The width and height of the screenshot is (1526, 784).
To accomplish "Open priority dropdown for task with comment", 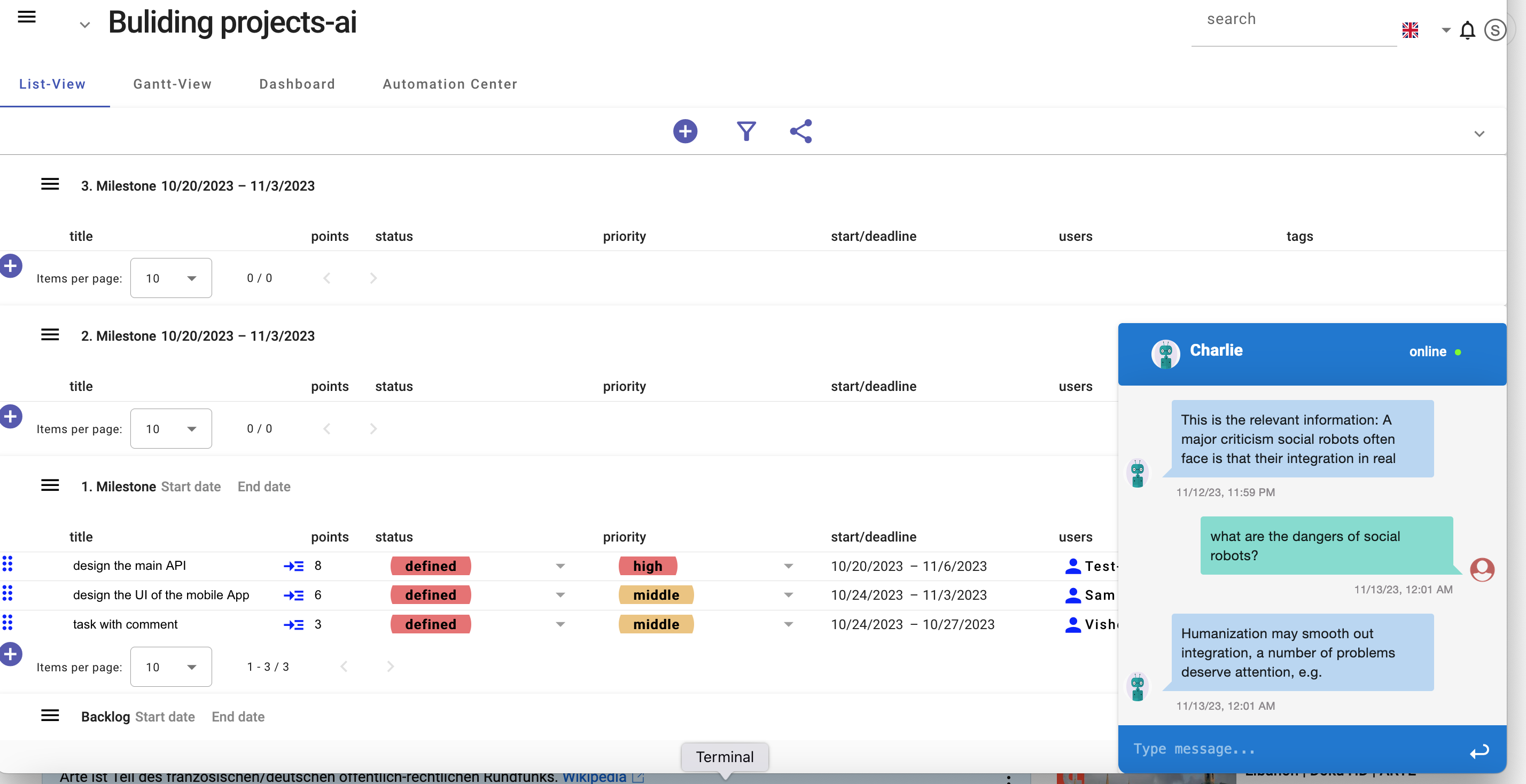I will click(x=788, y=624).
